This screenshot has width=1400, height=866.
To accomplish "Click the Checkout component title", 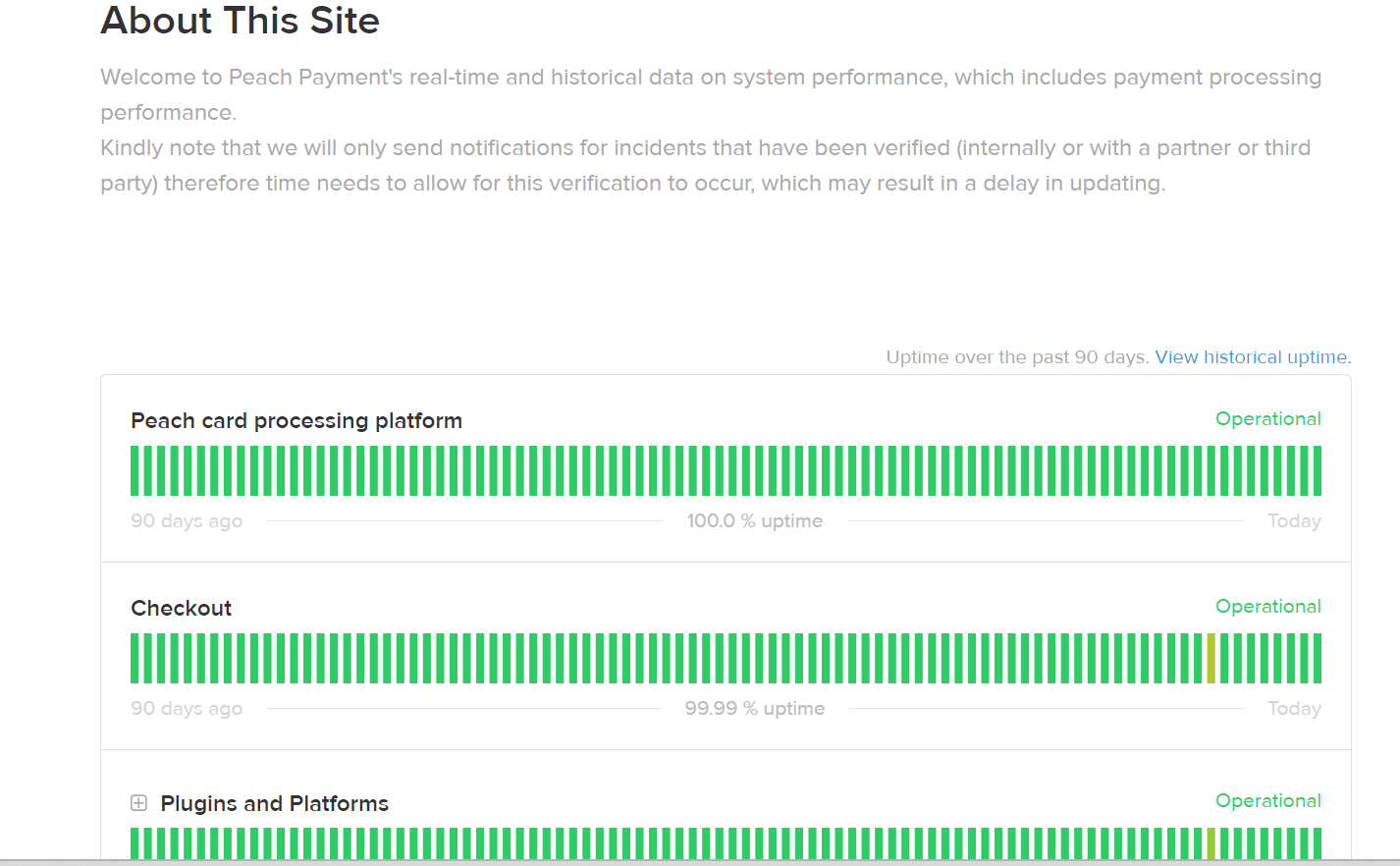I will pos(182,608).
